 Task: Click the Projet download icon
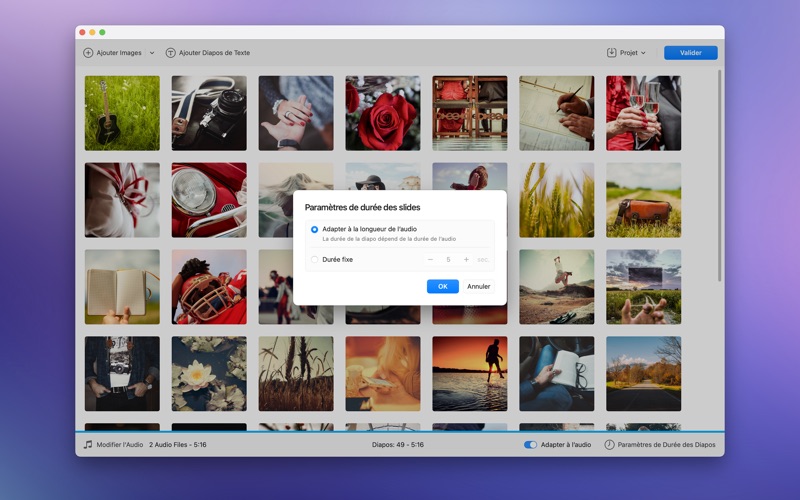(611, 53)
